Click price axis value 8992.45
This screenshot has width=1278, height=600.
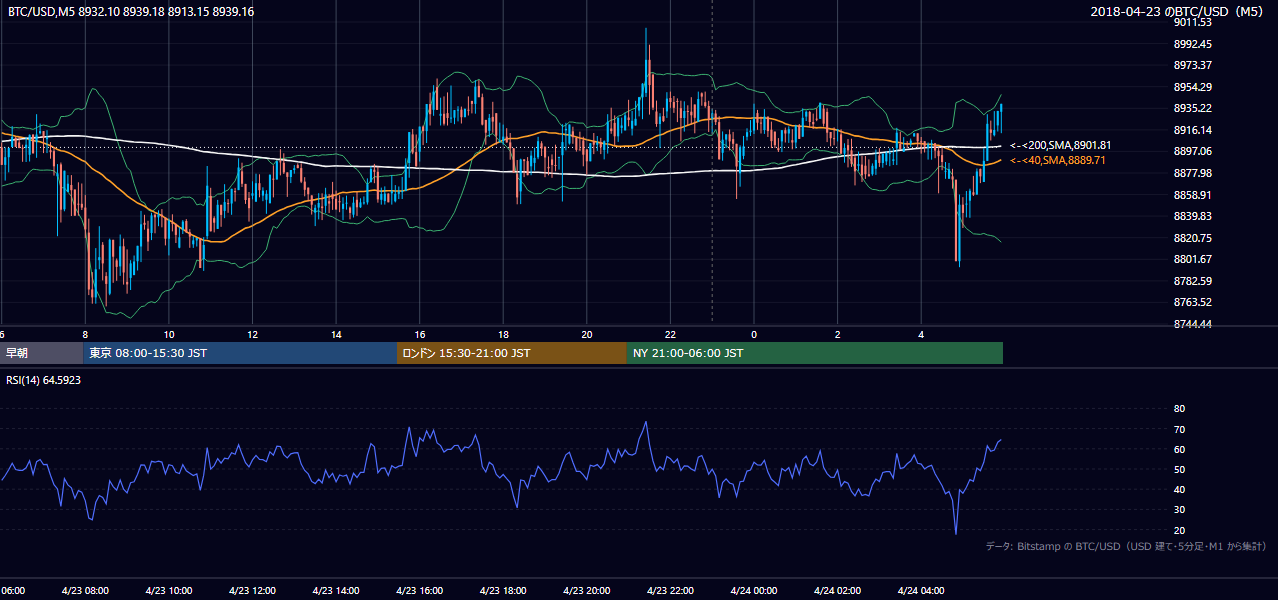pyautogui.click(x=1193, y=44)
